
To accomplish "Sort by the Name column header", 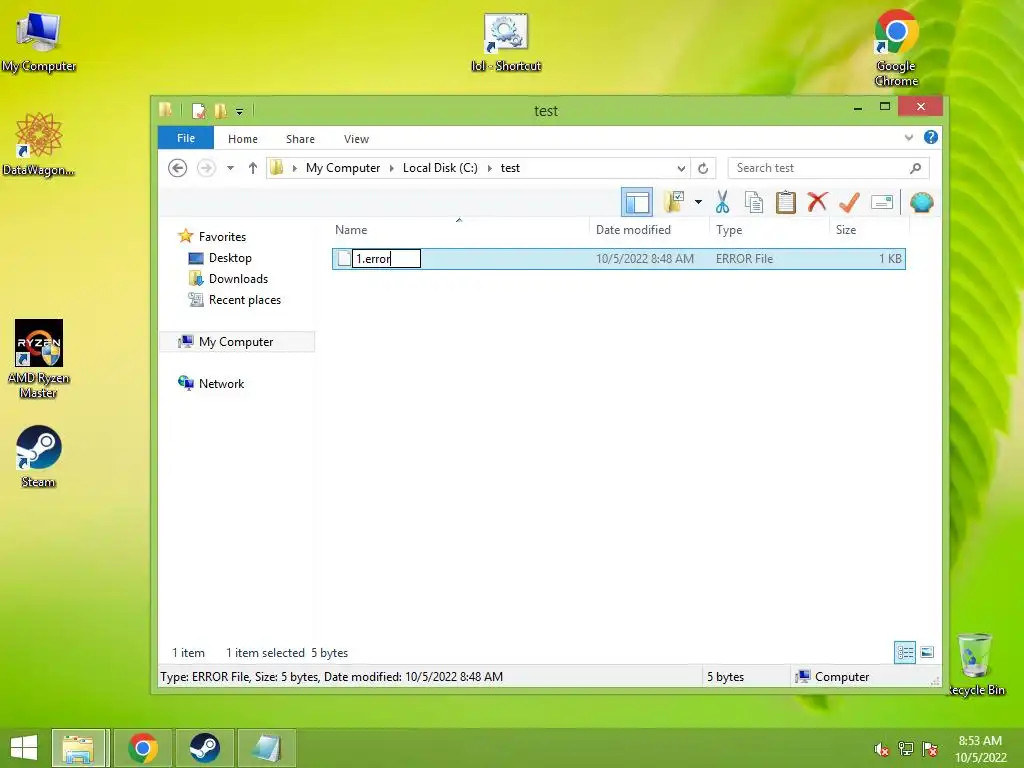I will click(351, 230).
